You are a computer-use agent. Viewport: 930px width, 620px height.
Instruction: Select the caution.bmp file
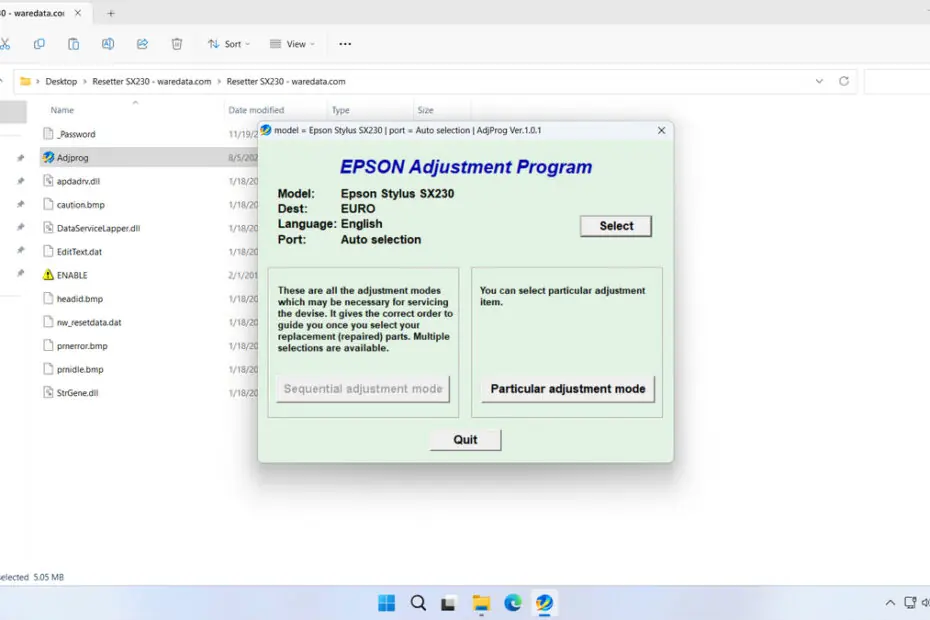pyautogui.click(x=81, y=205)
